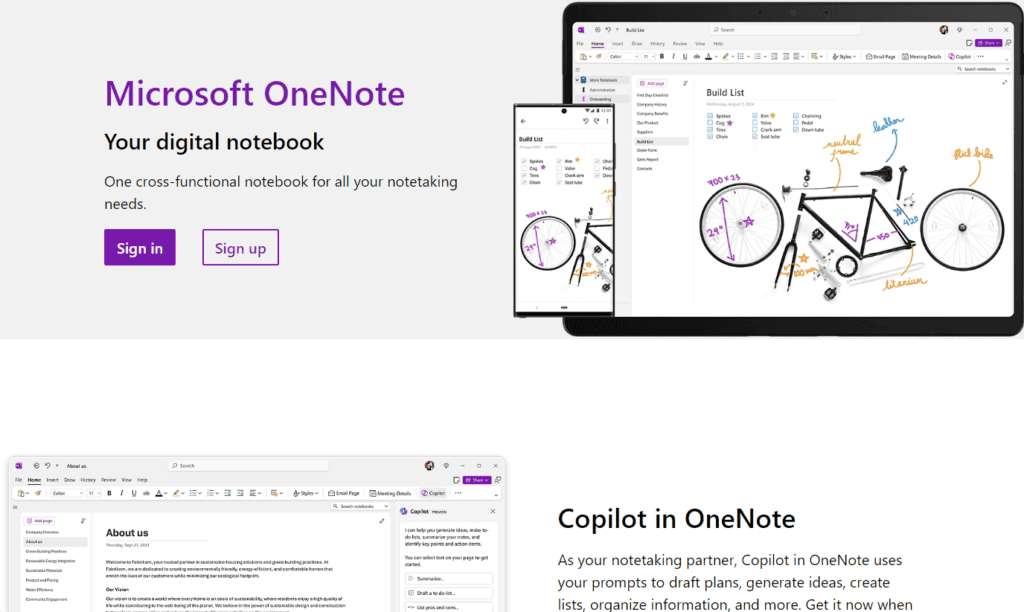Click the back arrow on the phone screen

524,121
